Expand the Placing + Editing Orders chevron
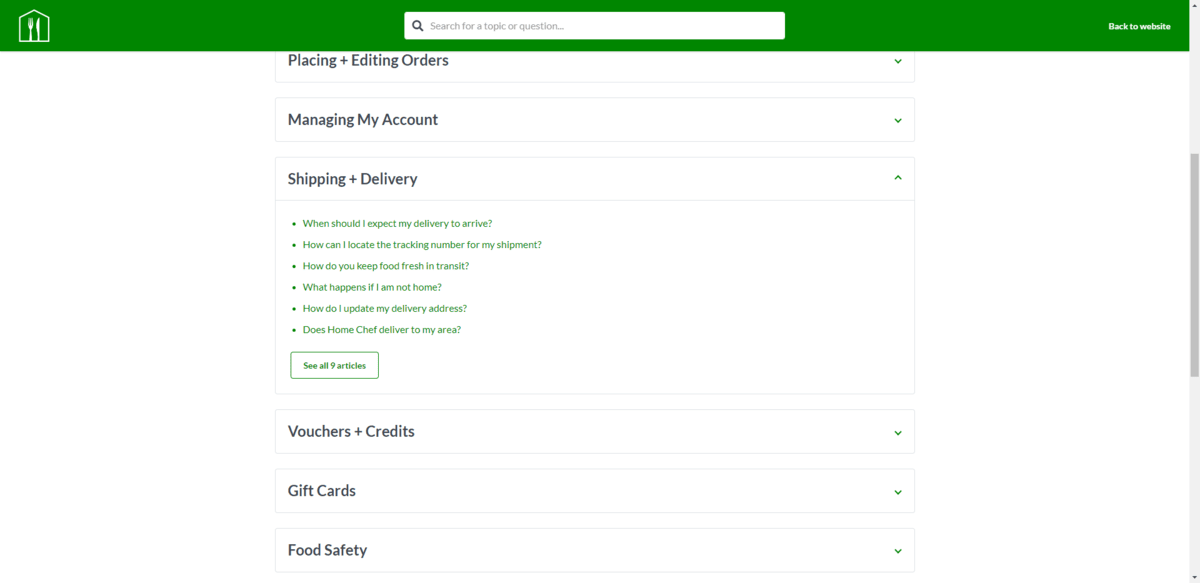 [898, 61]
